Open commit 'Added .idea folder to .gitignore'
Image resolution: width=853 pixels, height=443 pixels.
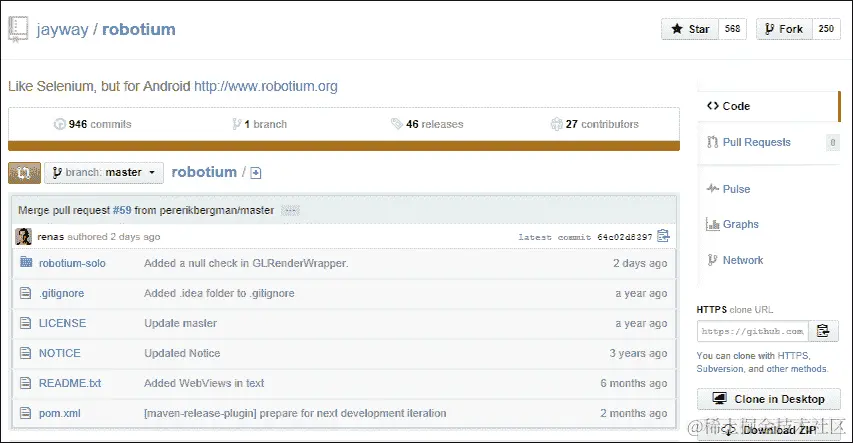coord(219,293)
